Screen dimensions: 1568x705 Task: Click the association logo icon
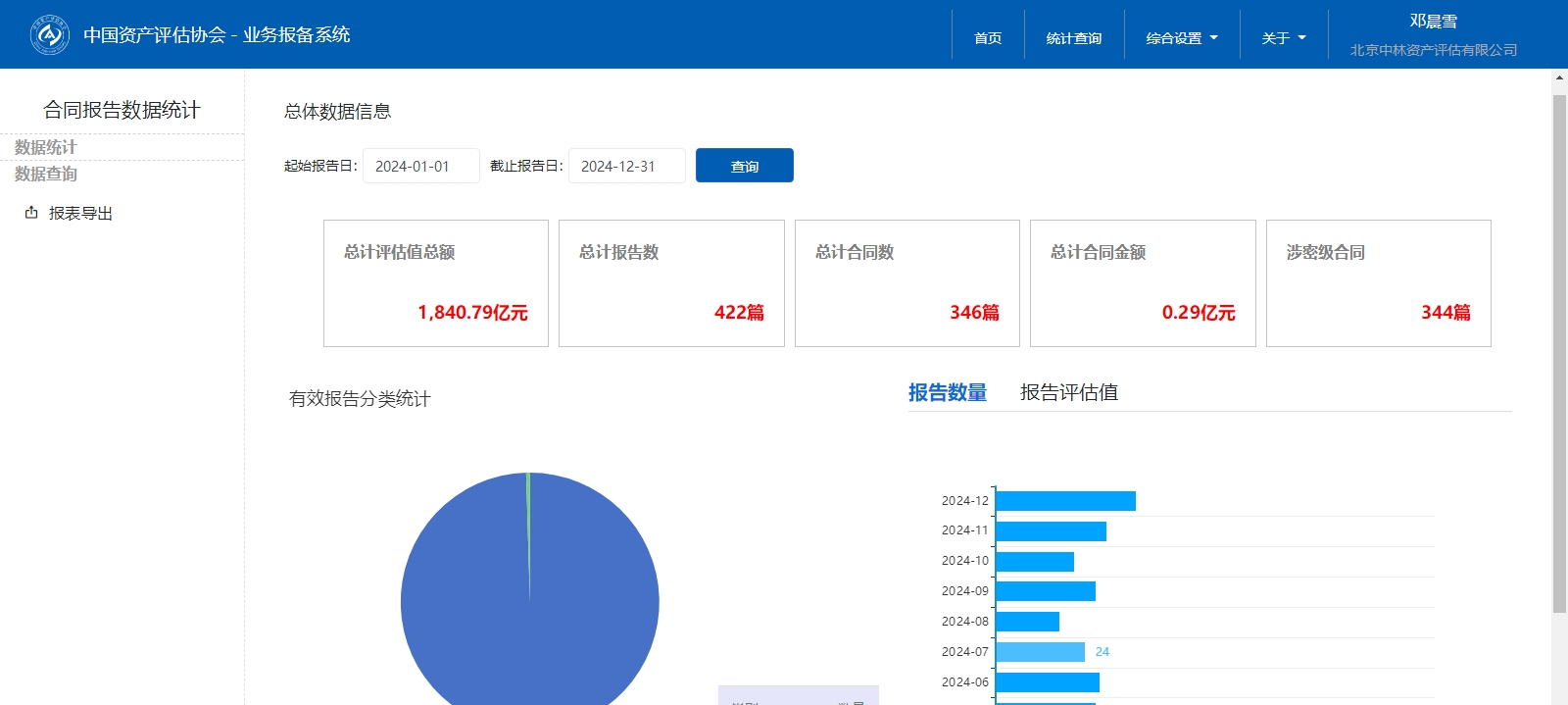tap(49, 35)
